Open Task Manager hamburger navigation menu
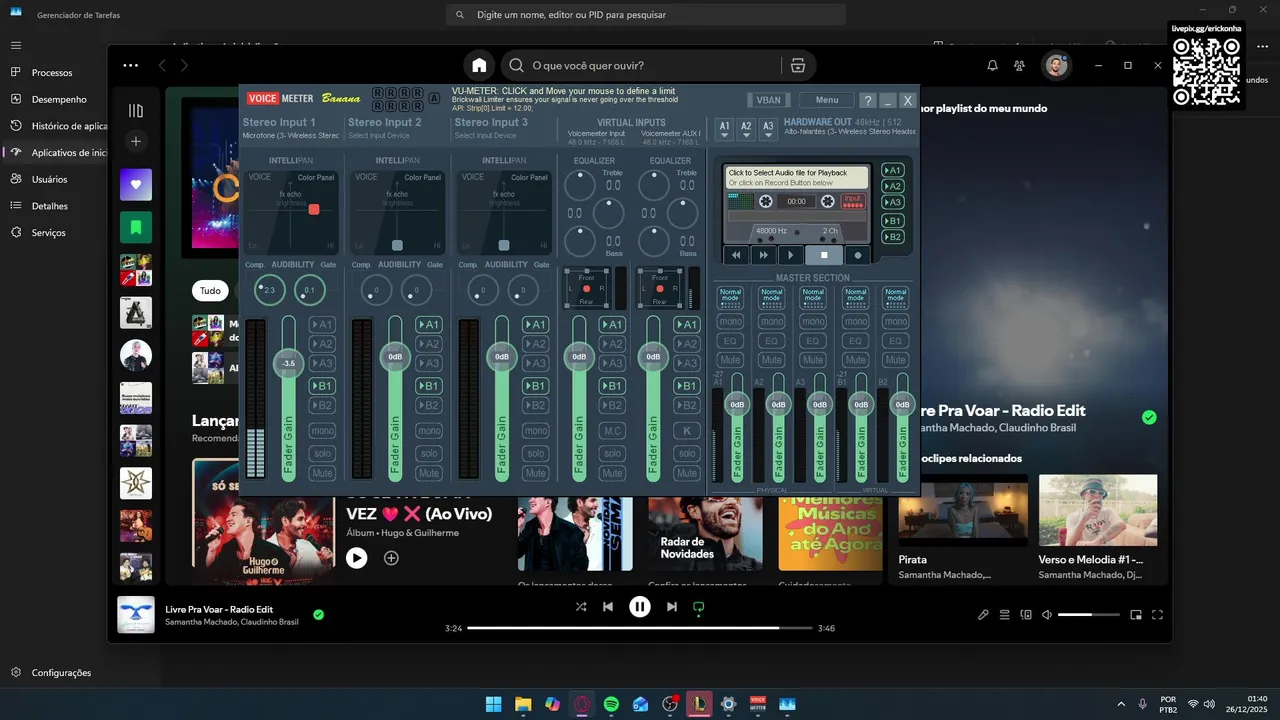 click(x=16, y=45)
